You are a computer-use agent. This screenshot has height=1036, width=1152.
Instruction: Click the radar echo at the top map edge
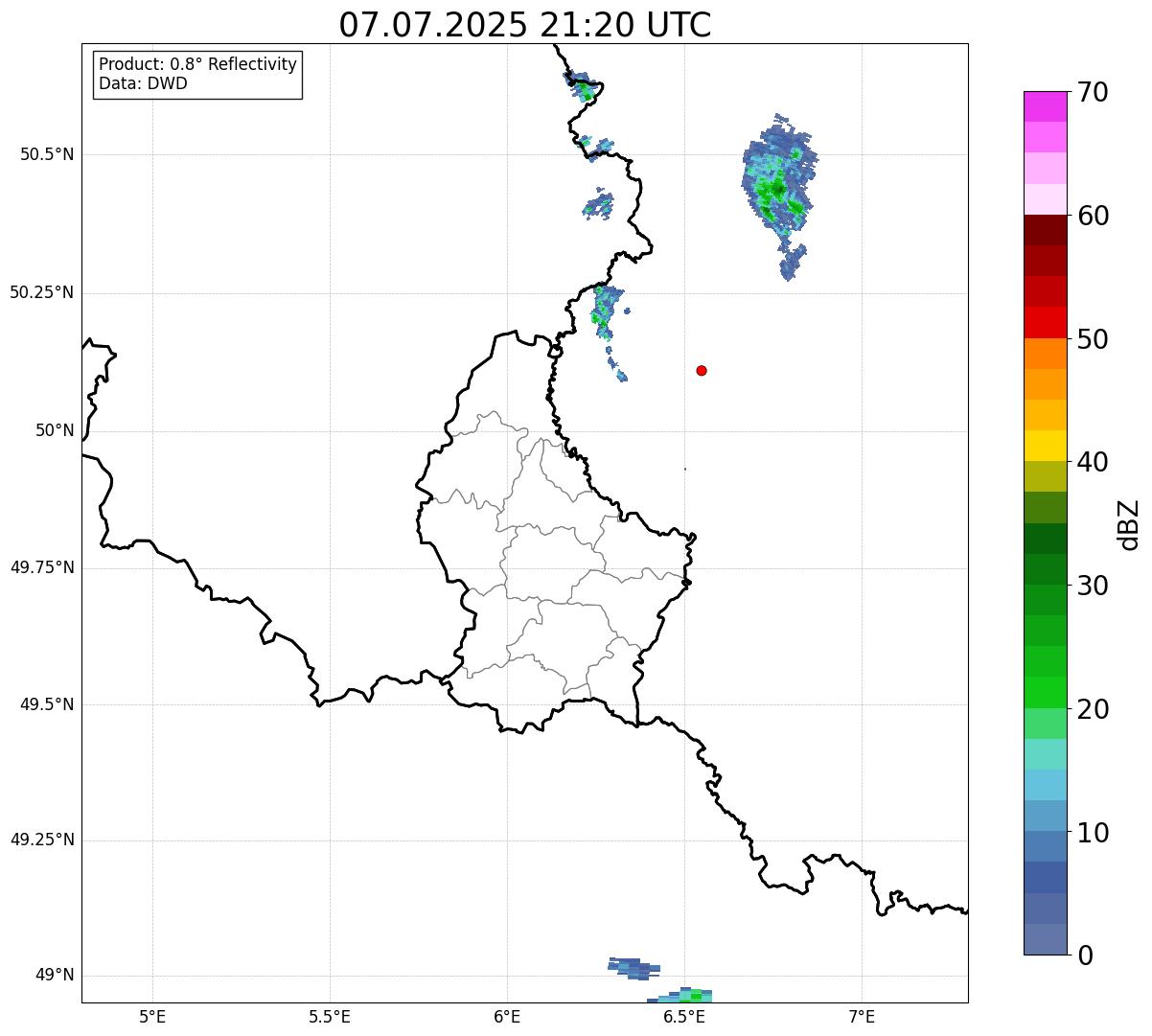(583, 86)
